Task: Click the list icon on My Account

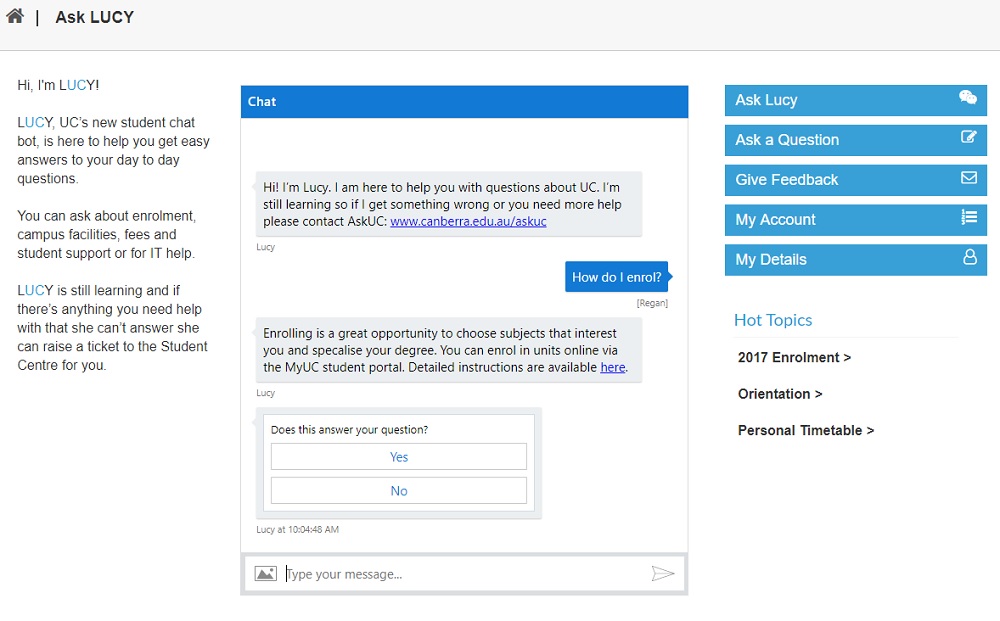Action: coord(969,217)
